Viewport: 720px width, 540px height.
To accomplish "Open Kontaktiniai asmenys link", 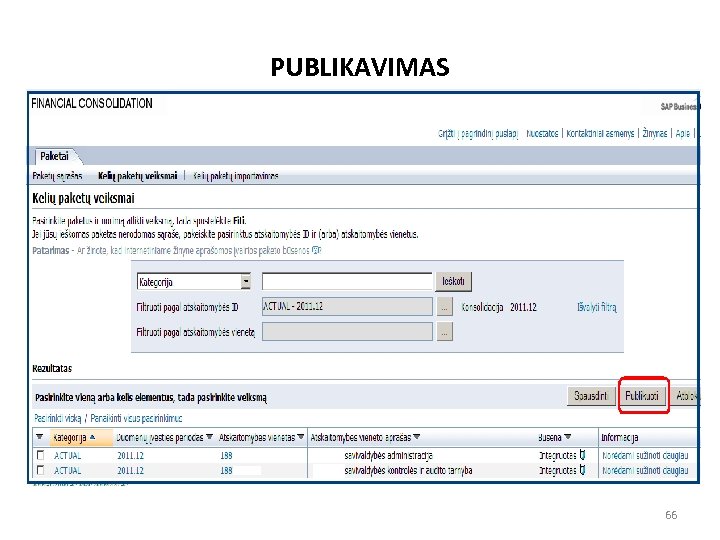I will [600, 134].
